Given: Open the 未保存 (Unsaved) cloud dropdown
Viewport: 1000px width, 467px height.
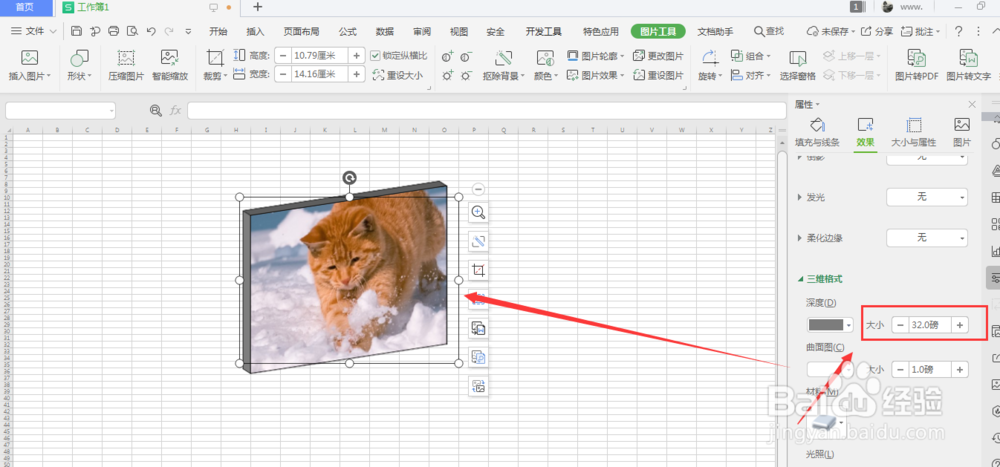Looking at the screenshot, I should 830,31.
